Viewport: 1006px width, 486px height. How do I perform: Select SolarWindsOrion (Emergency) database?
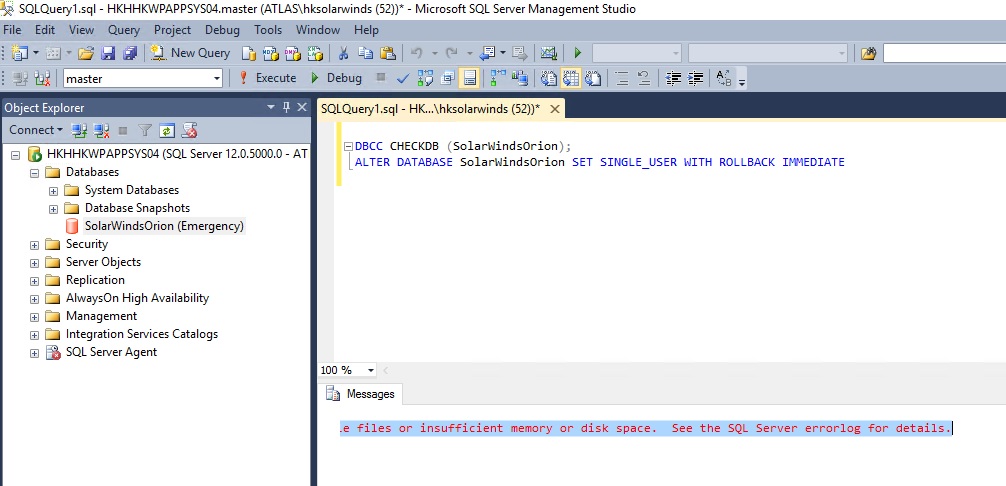coord(164,226)
